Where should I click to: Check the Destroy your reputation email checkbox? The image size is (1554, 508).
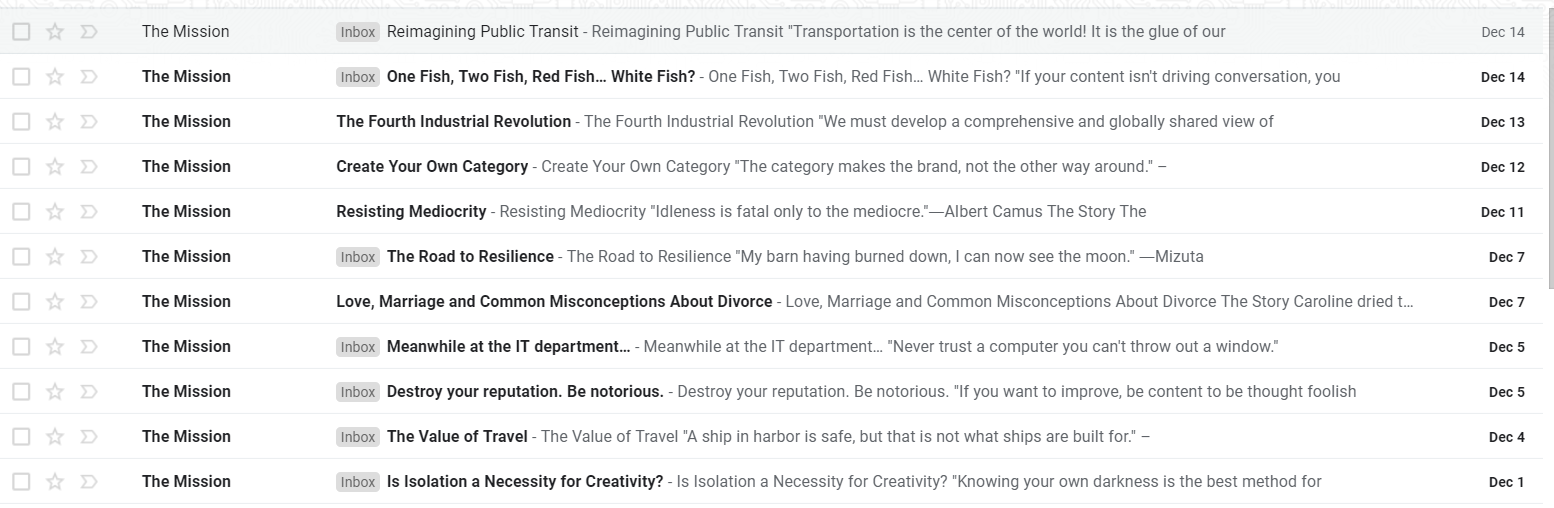point(21,392)
